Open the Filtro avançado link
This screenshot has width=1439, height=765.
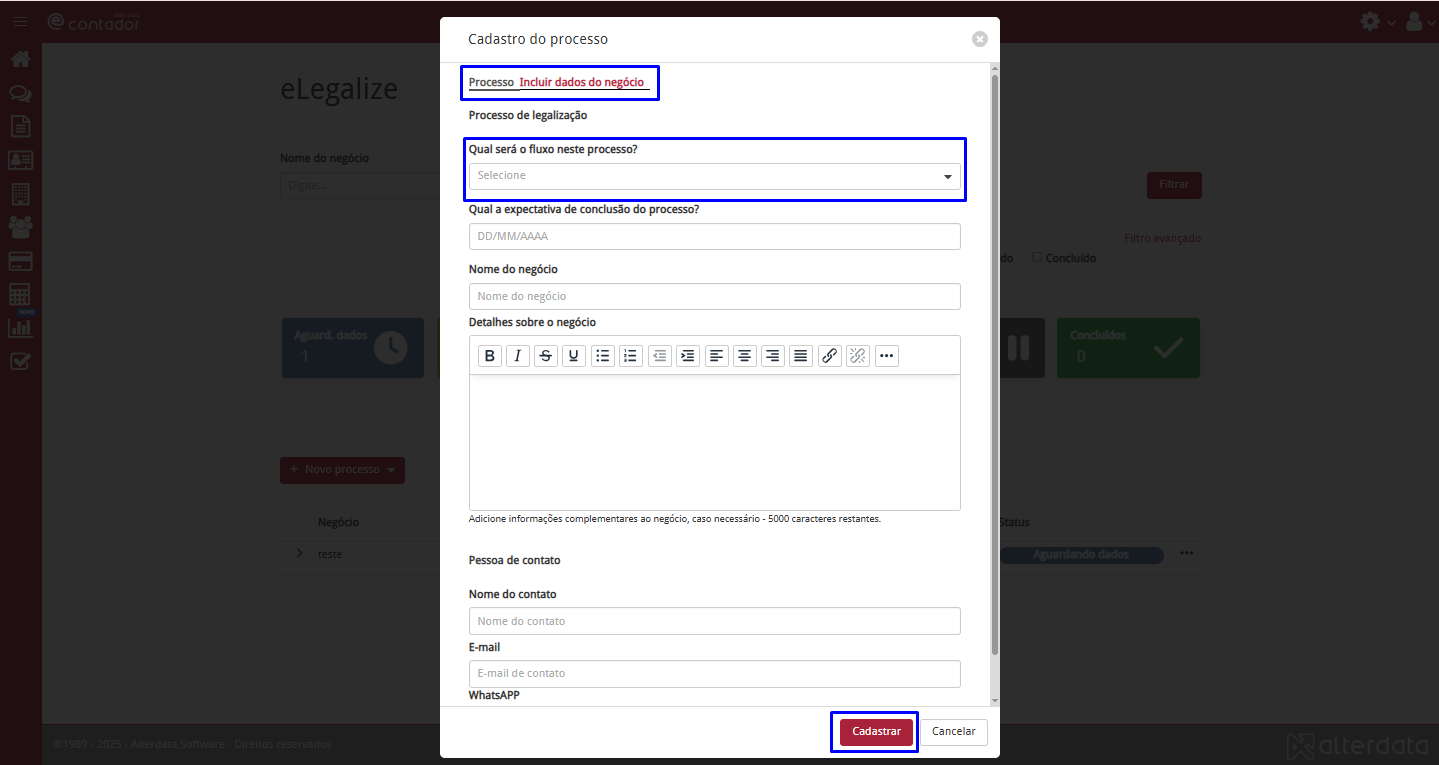(1162, 238)
